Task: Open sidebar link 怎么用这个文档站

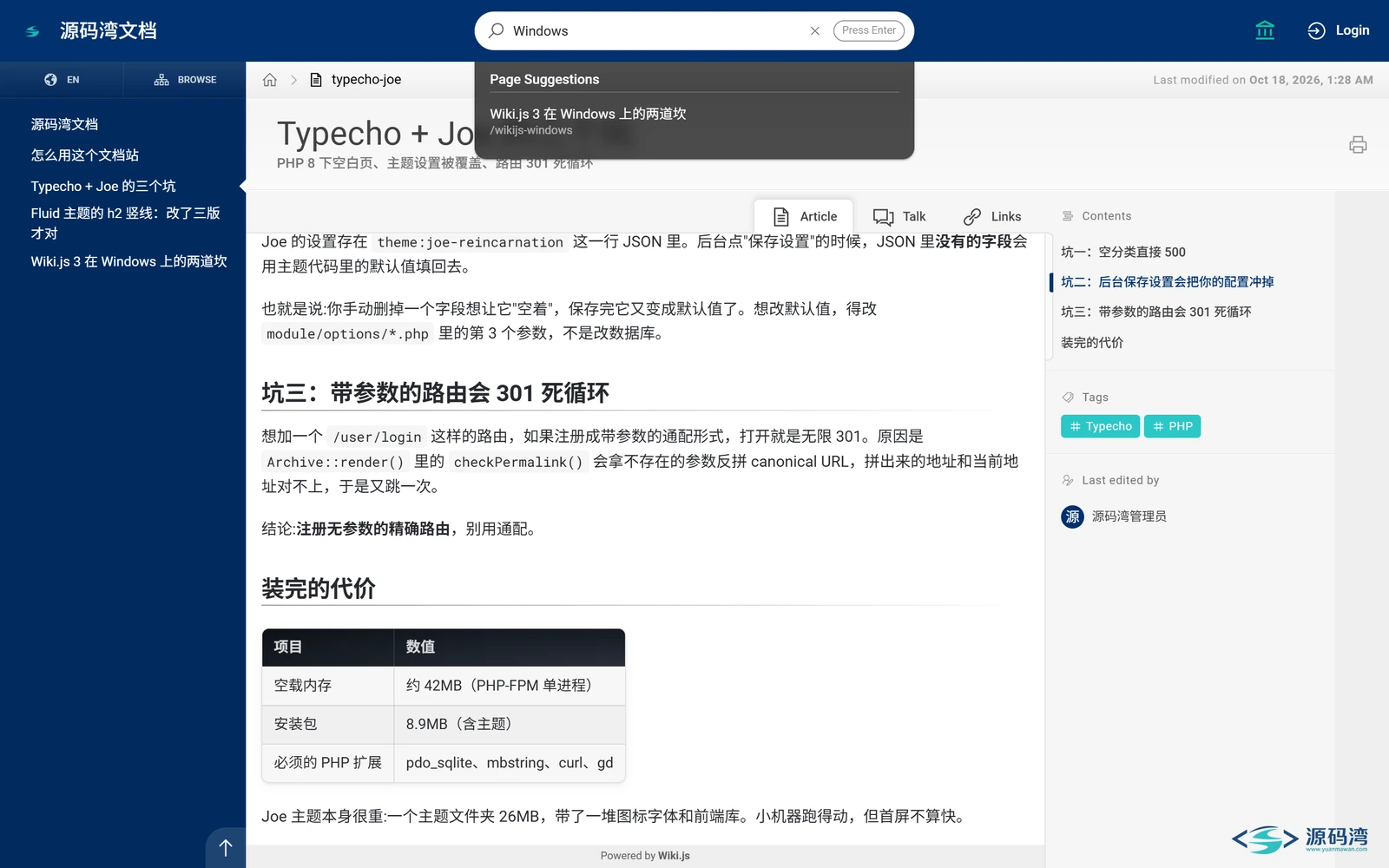Action: point(85,155)
